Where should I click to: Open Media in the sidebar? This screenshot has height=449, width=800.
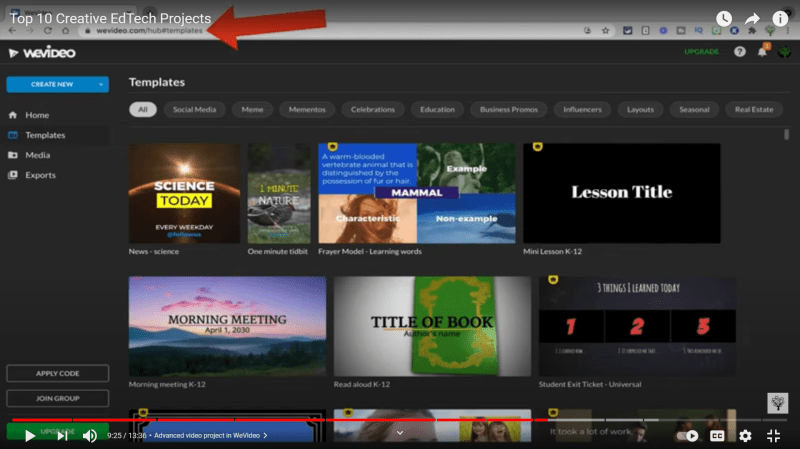coord(38,155)
